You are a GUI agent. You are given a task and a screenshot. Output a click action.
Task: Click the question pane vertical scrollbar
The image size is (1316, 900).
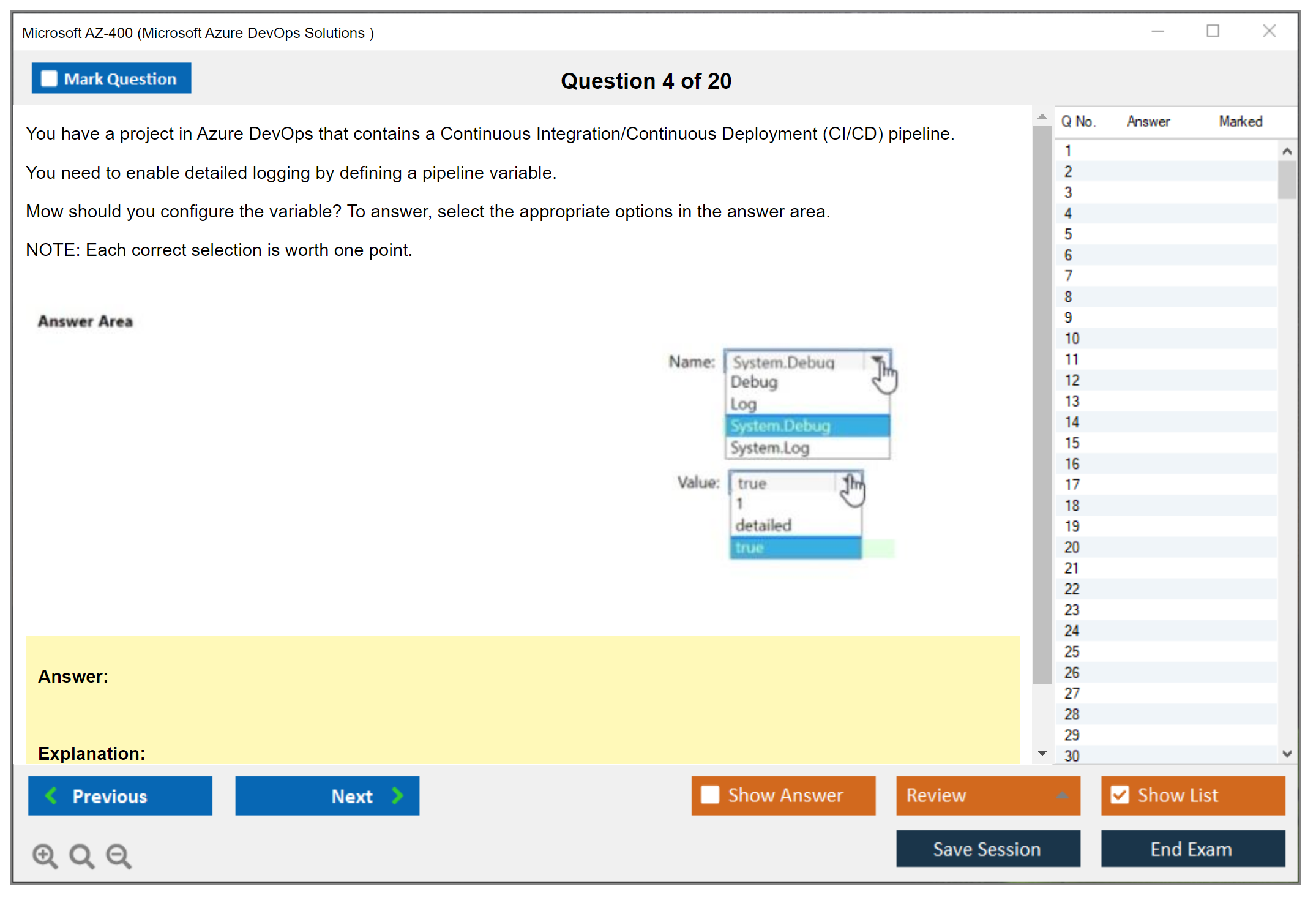(x=1042, y=404)
